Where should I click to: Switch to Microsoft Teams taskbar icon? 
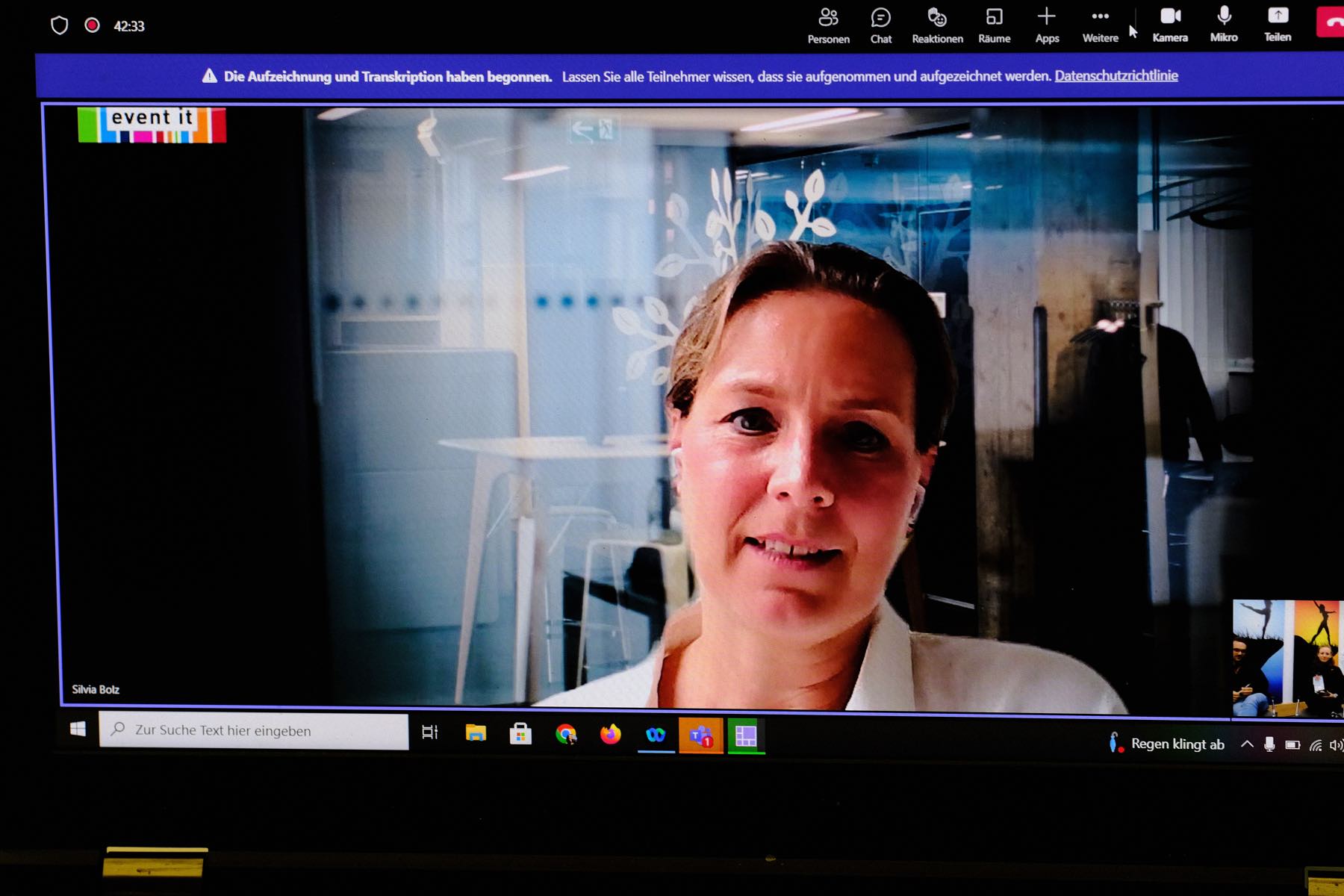click(x=700, y=736)
